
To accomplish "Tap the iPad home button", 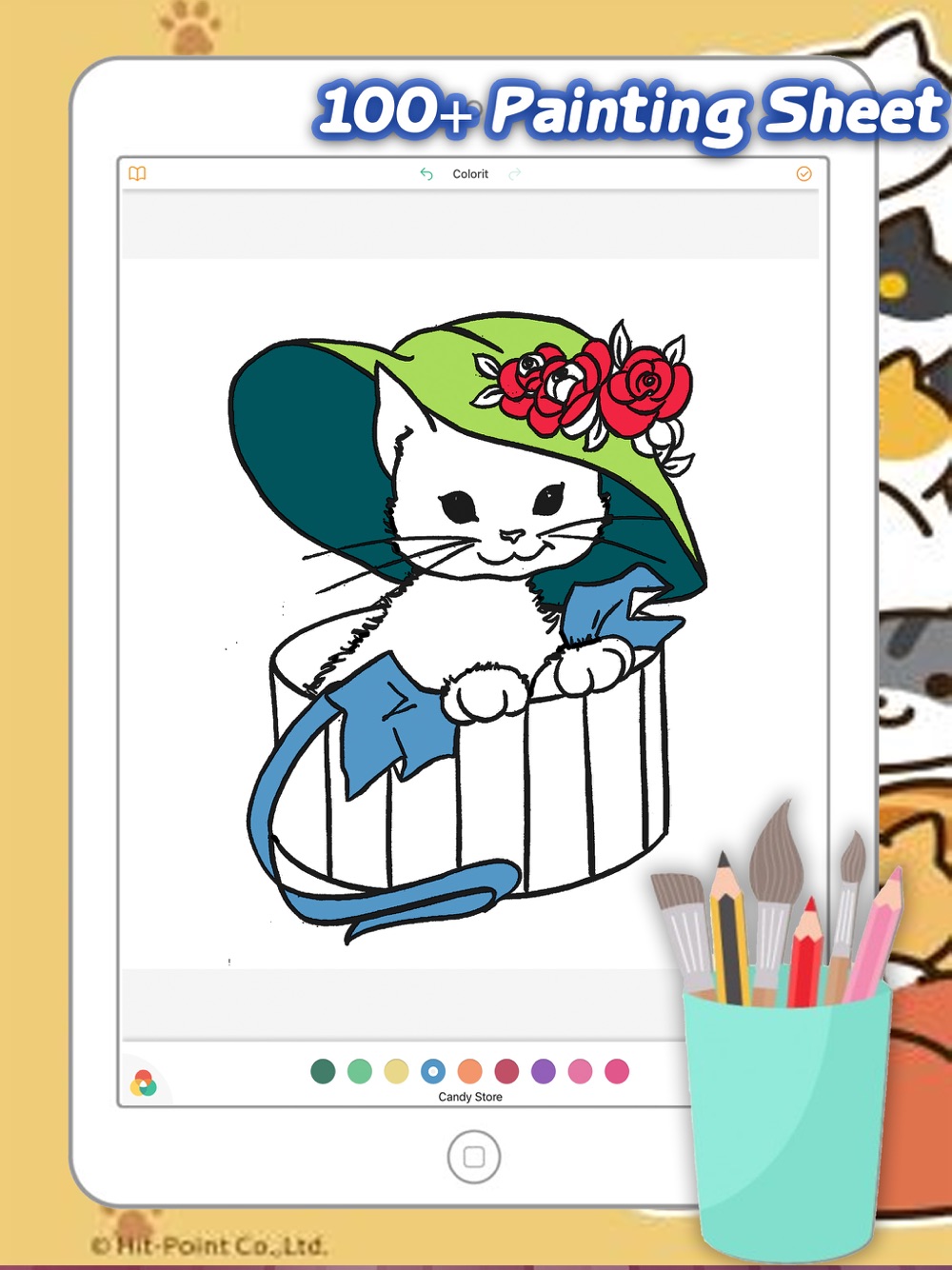I will (474, 1157).
